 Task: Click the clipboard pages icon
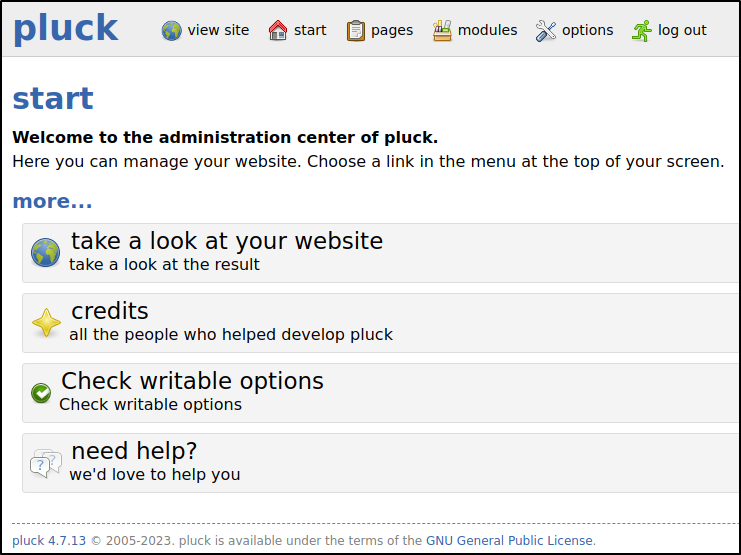tap(355, 31)
